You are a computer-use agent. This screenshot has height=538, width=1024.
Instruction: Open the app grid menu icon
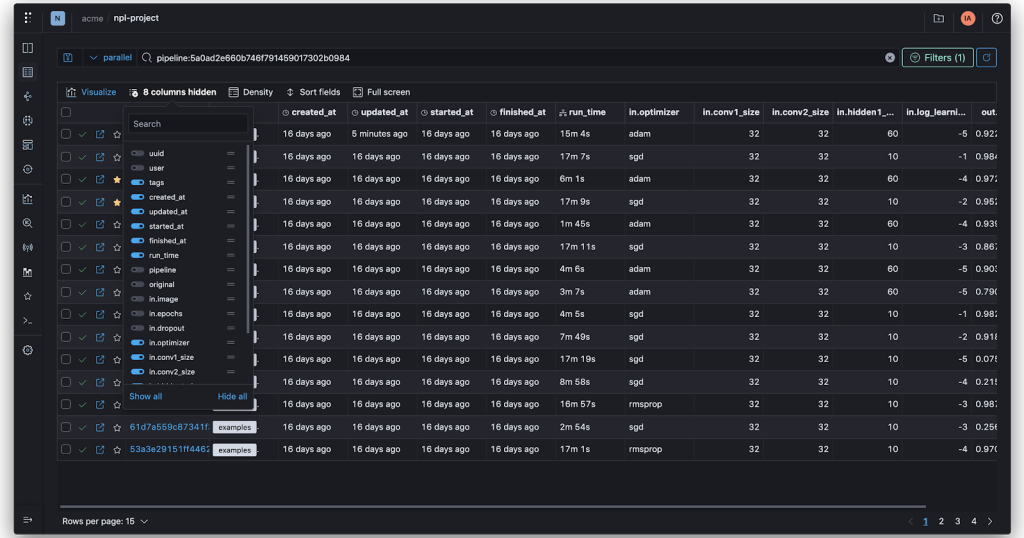pos(27,18)
